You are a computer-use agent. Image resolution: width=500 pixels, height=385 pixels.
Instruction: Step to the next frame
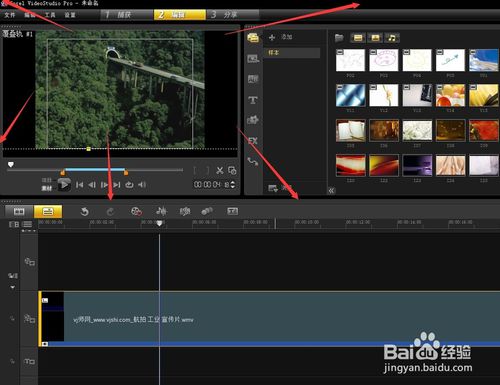tap(104, 185)
